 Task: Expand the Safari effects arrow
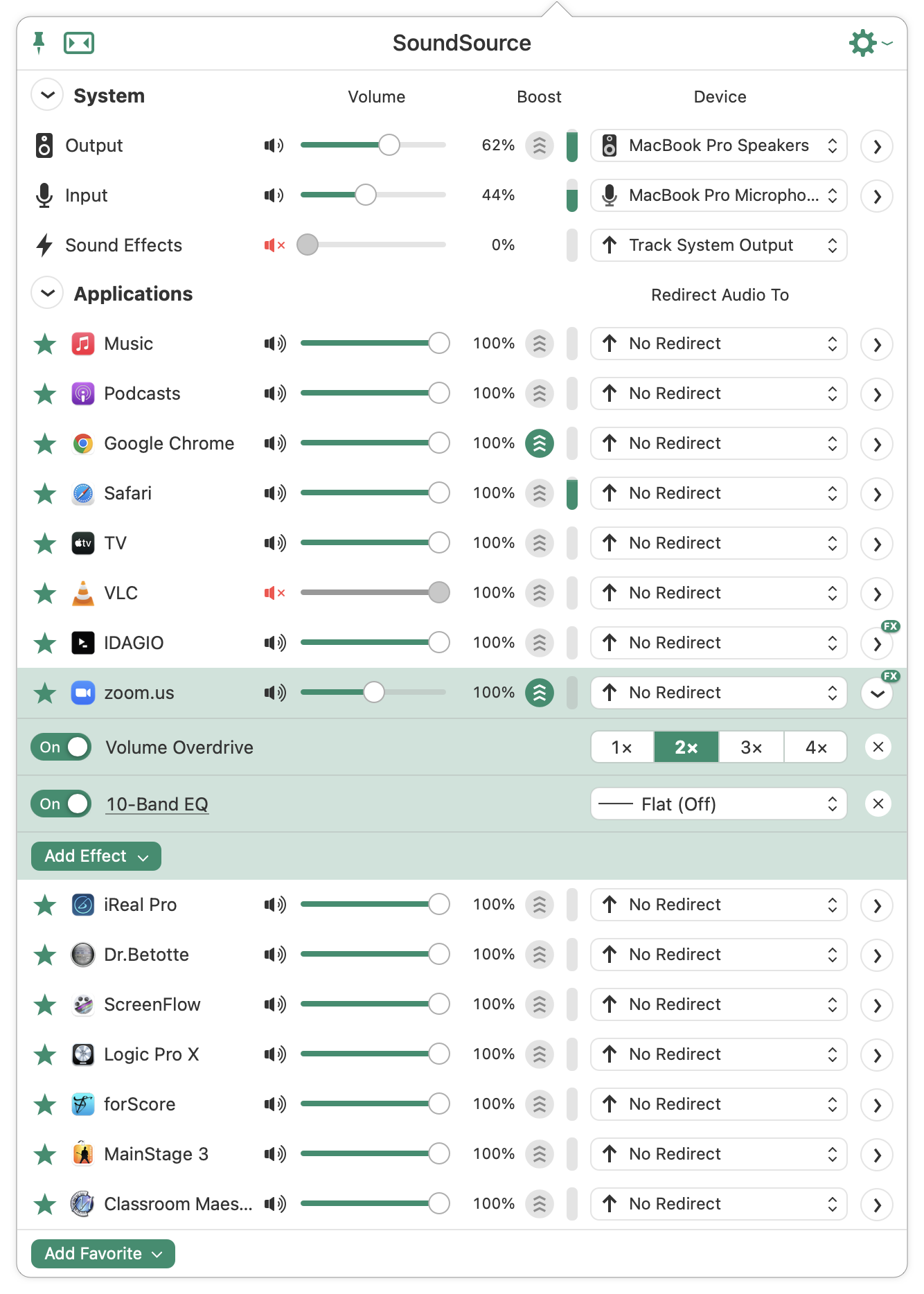coord(877,494)
